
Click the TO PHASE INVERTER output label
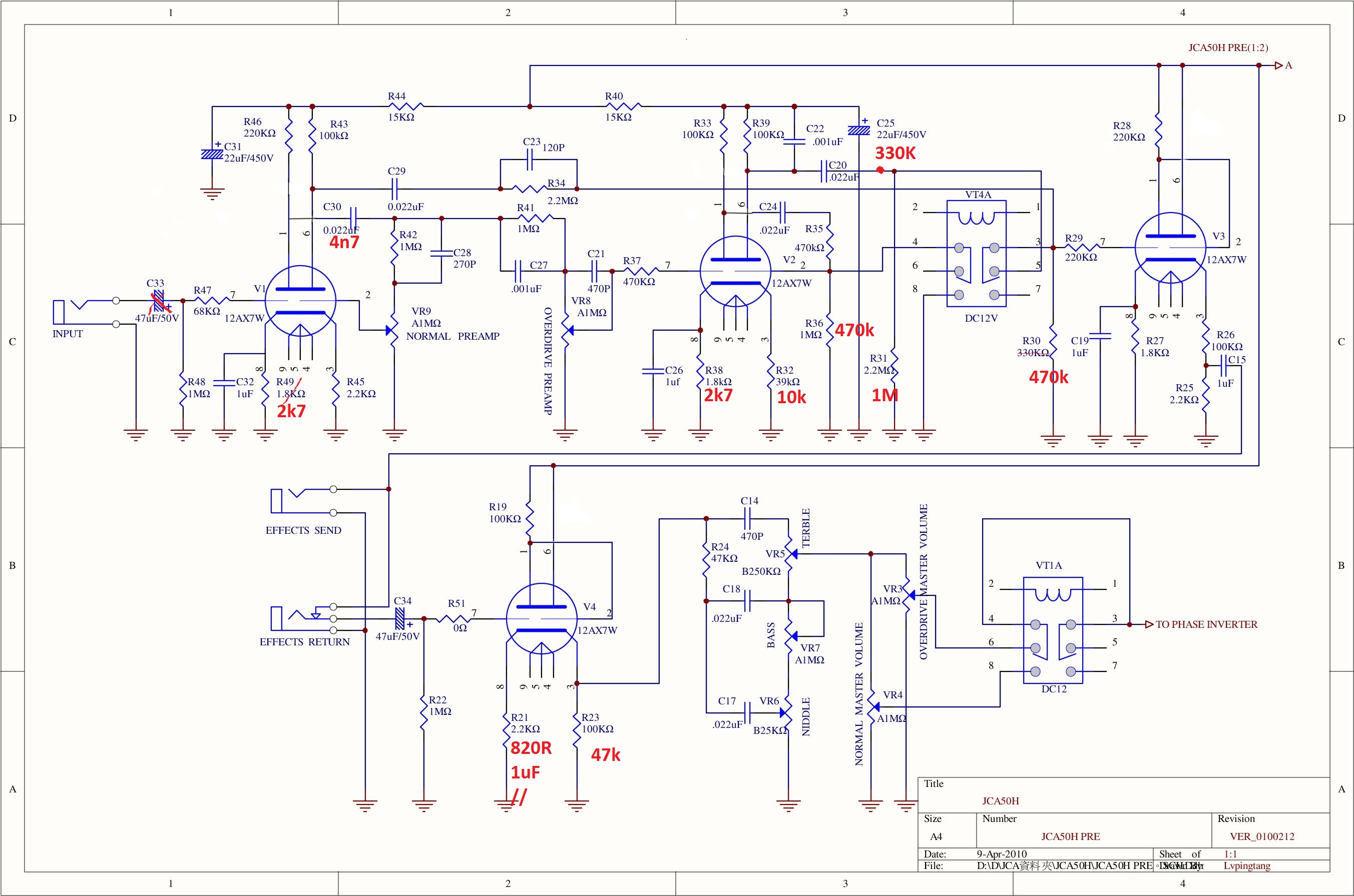pyautogui.click(x=1206, y=624)
